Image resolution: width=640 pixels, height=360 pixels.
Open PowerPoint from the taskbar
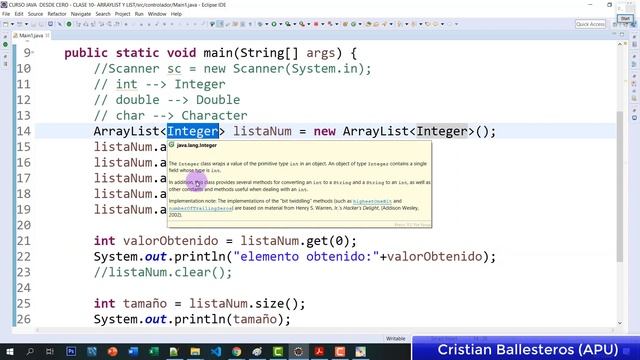[112, 351]
